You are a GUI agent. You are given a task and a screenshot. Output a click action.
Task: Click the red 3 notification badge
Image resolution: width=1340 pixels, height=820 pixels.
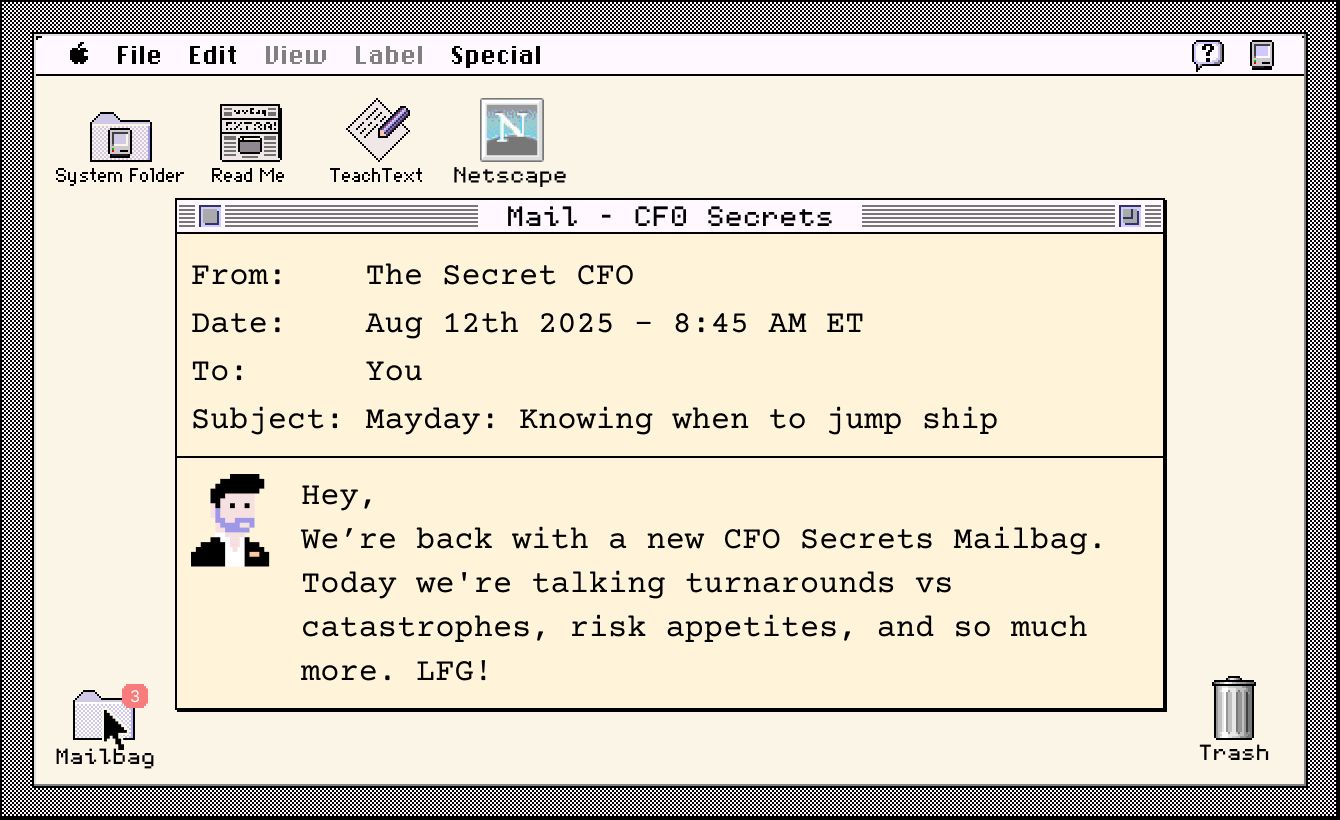[x=135, y=695]
